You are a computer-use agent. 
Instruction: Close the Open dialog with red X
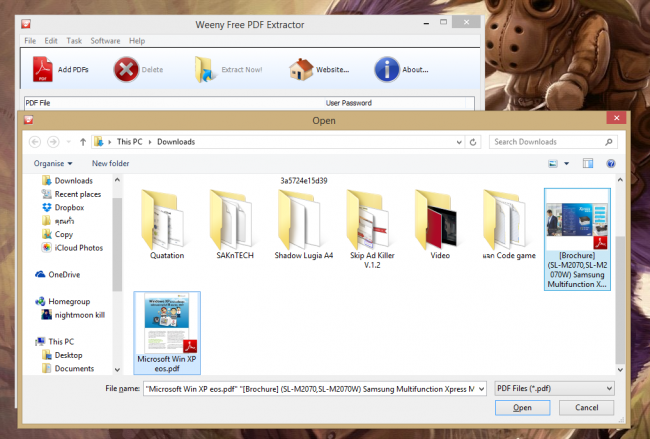(x=616, y=118)
